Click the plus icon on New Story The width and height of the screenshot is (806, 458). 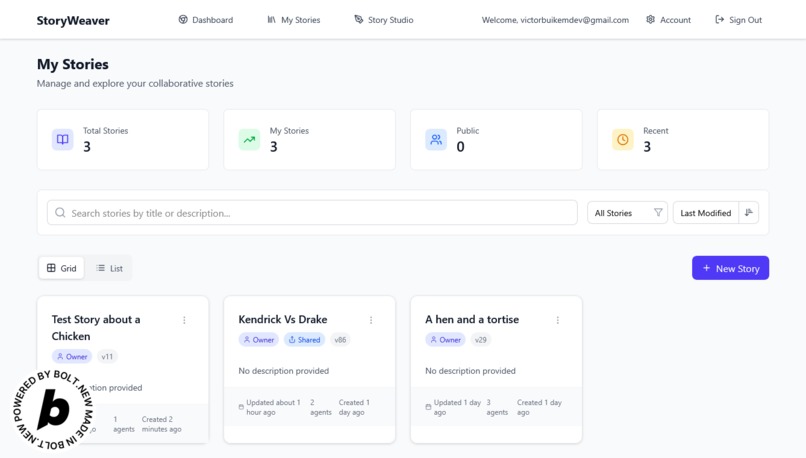707,268
